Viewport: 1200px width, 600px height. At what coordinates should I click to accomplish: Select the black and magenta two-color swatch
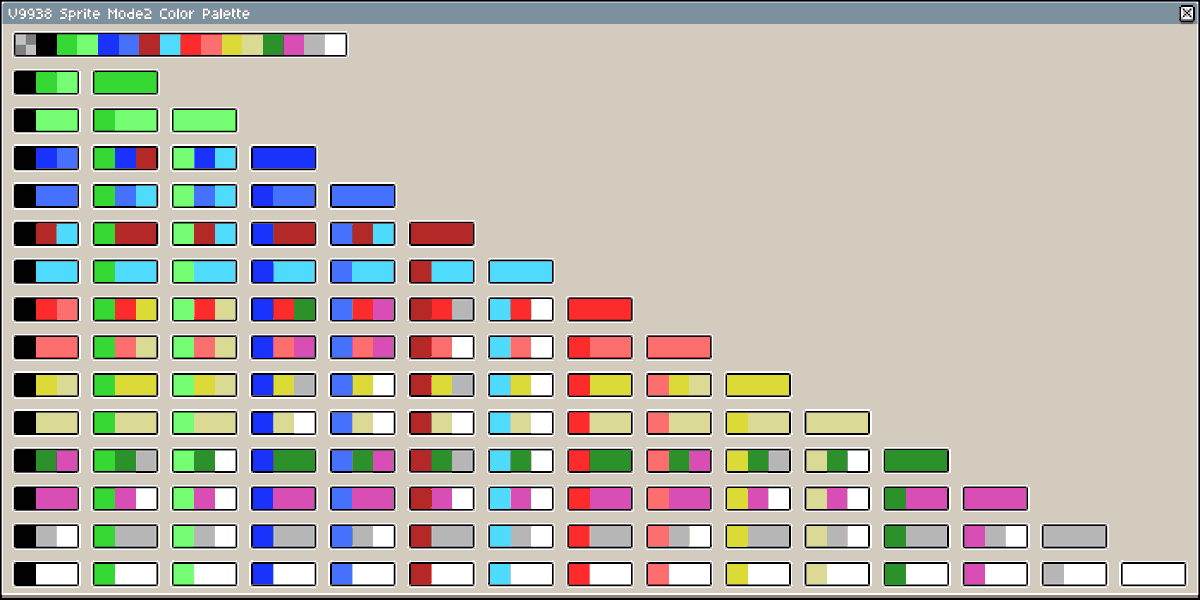(46, 500)
